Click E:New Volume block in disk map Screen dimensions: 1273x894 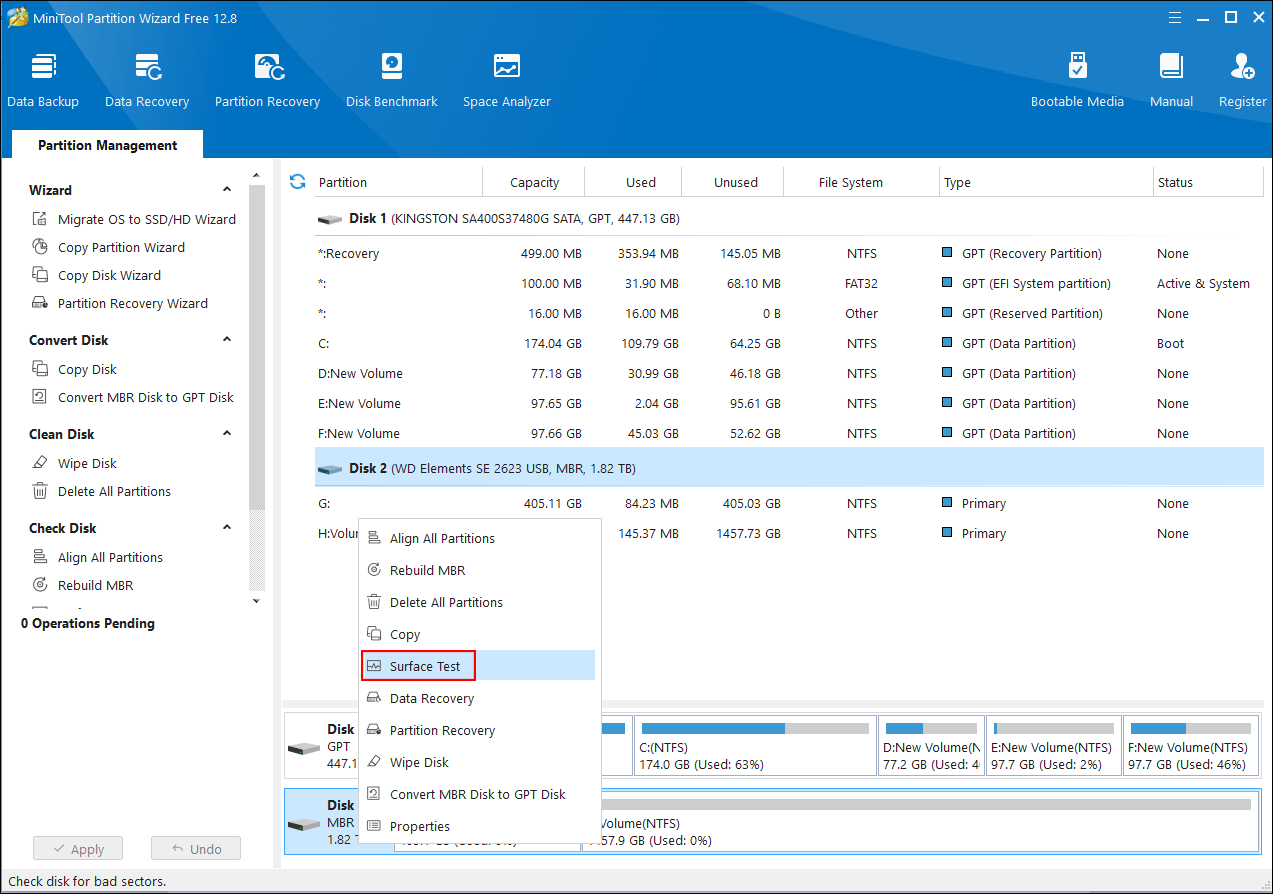click(1053, 745)
